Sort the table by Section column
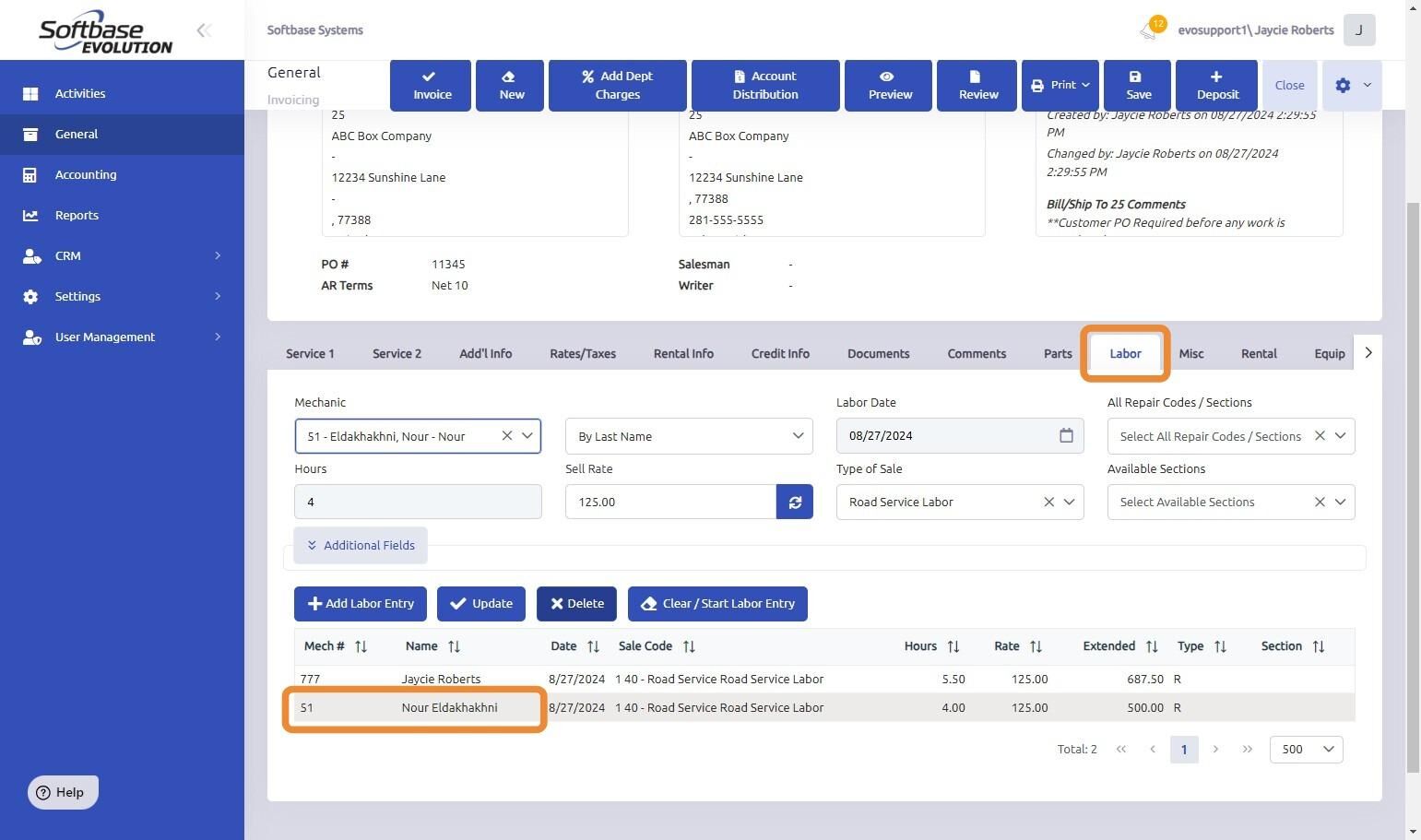The width and height of the screenshot is (1421, 840). click(x=1319, y=646)
